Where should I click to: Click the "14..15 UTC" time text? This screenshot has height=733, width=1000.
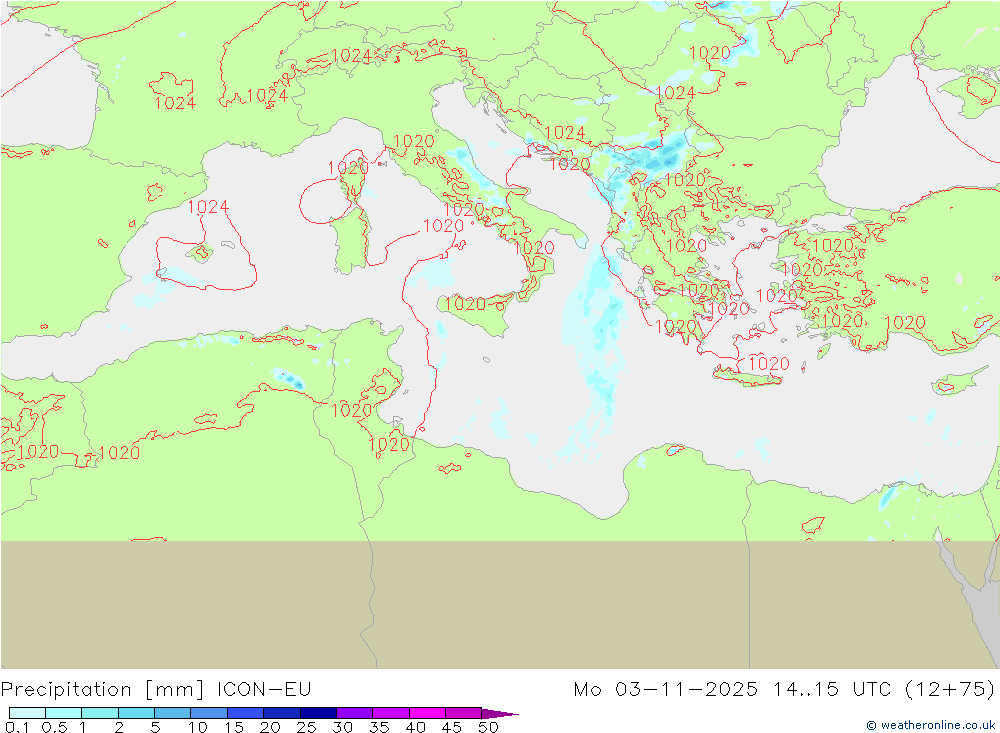click(x=832, y=689)
